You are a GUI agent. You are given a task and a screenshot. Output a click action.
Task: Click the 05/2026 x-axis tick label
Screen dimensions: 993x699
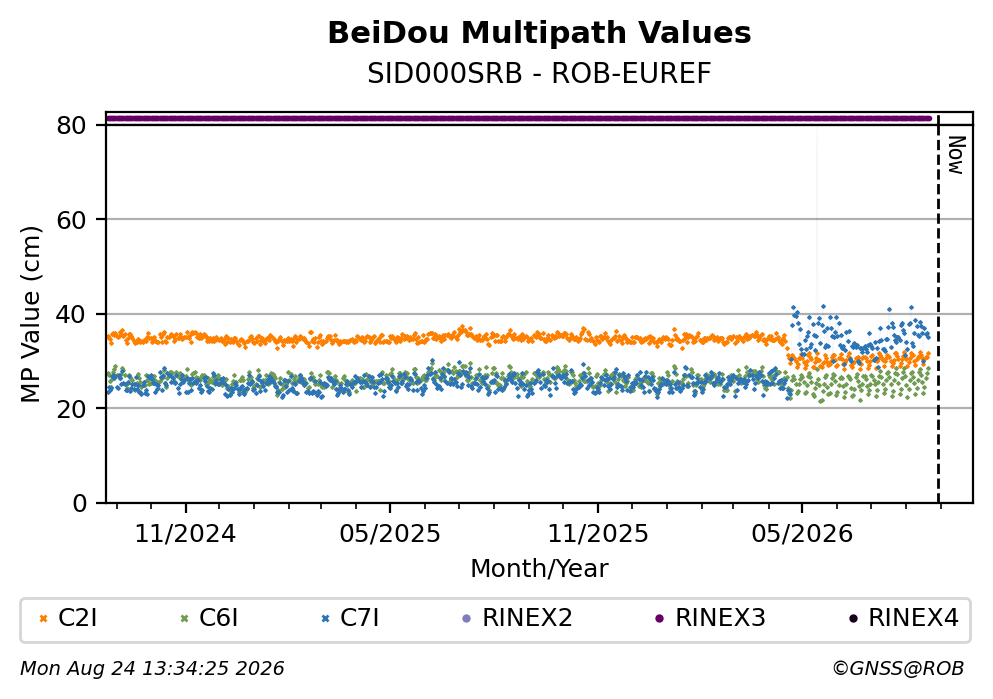coord(802,534)
